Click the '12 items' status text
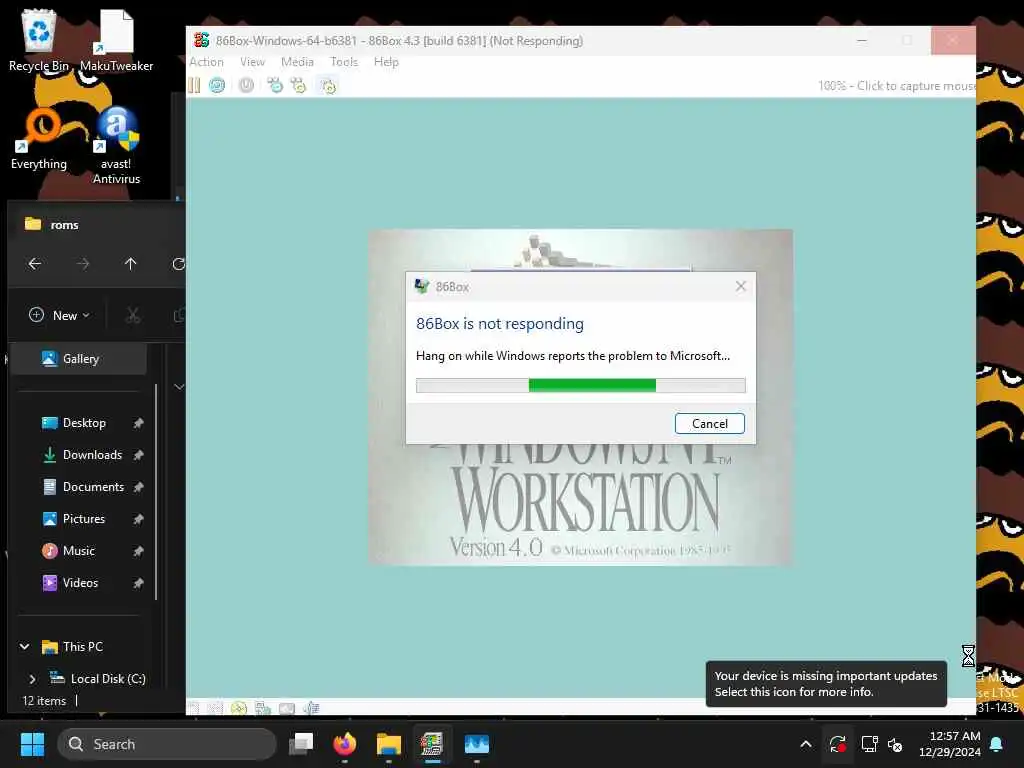1024x768 pixels. coord(44,701)
